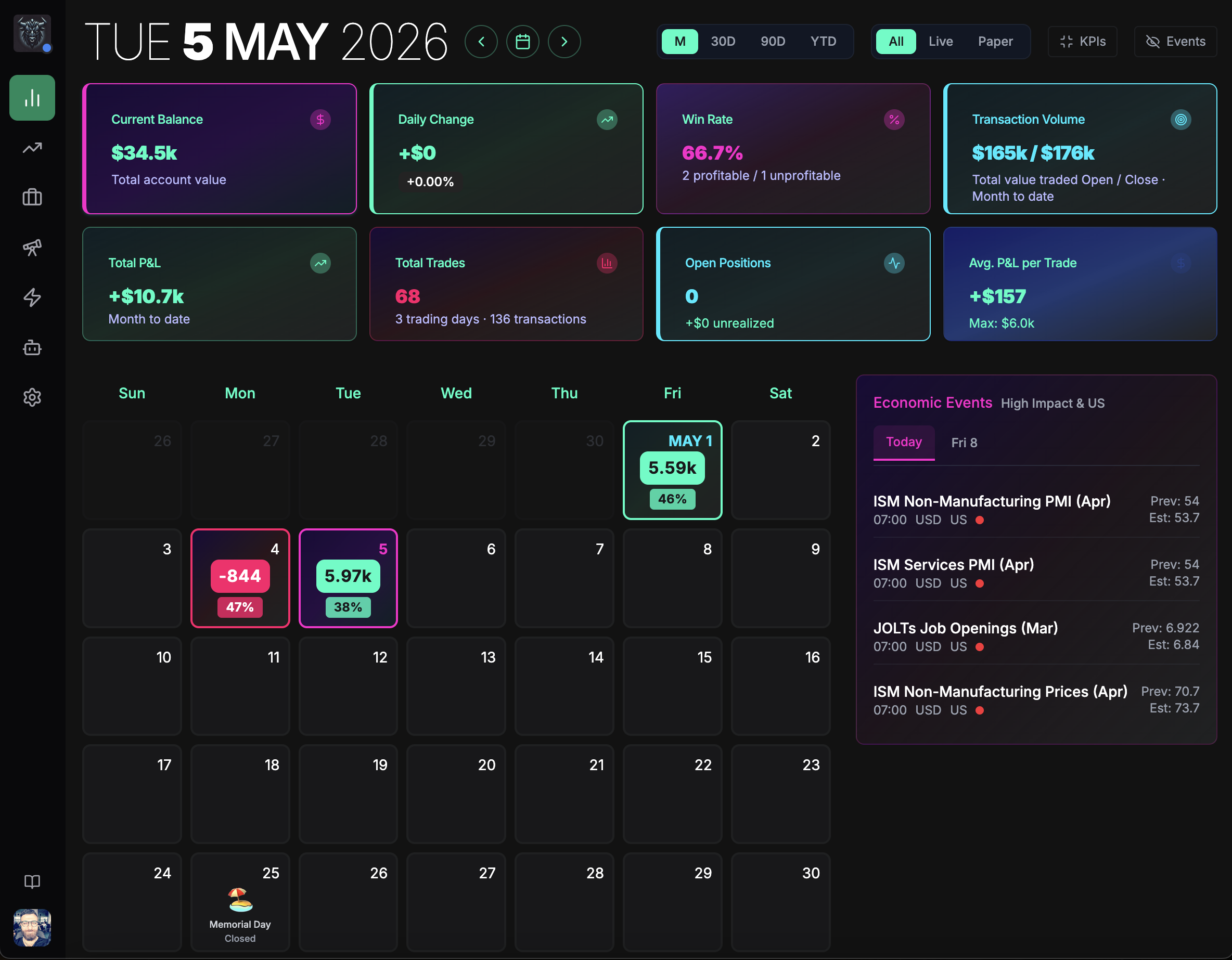
Task: Select calendar day 15
Action: coord(672,686)
